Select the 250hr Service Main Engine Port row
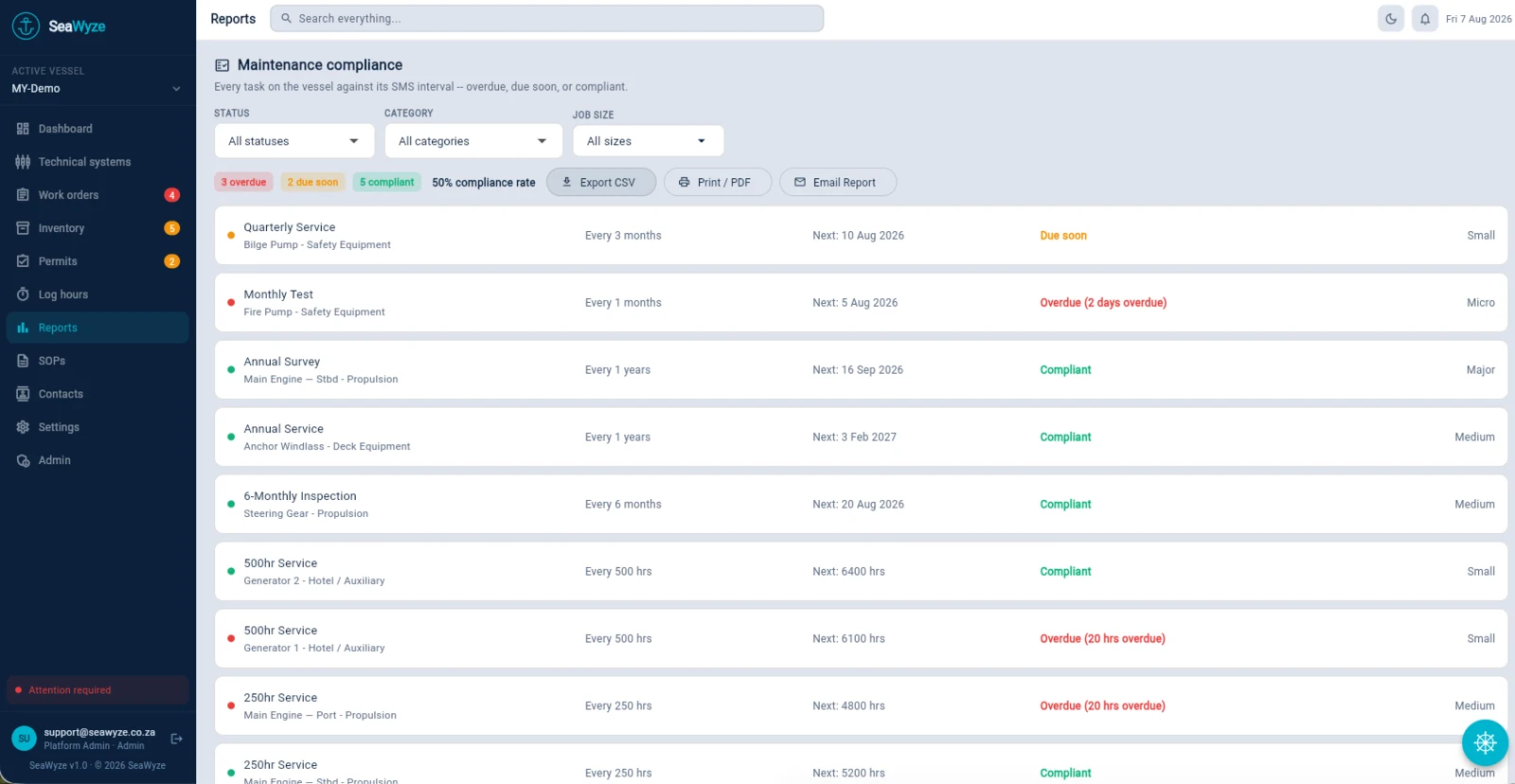 coord(861,706)
